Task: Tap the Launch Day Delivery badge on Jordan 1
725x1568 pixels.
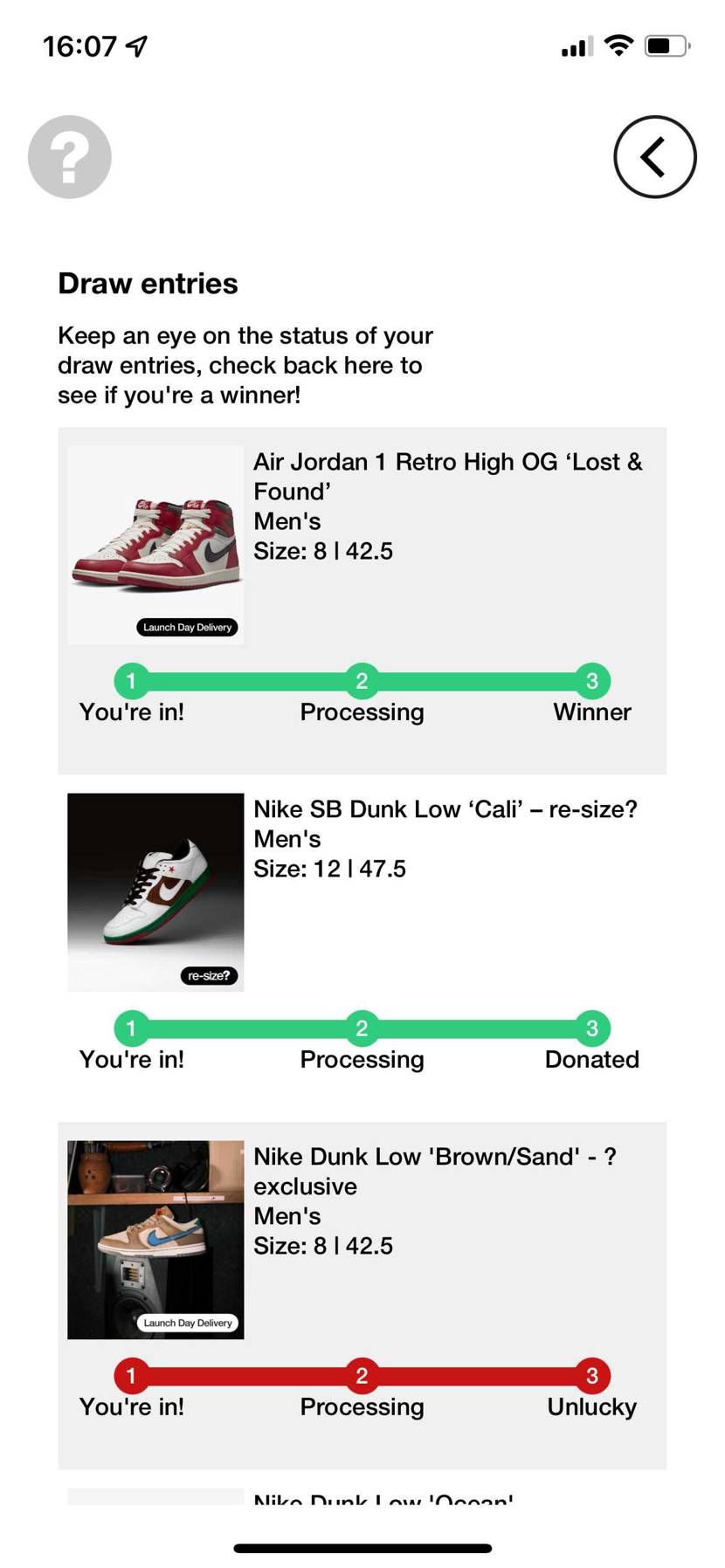Action: pos(187,627)
